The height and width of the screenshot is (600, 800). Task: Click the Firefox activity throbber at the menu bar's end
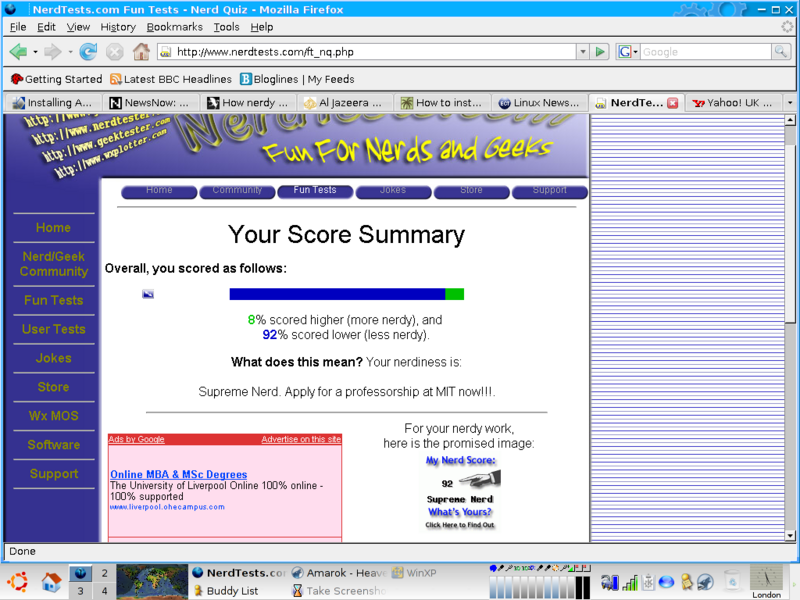tap(787, 27)
